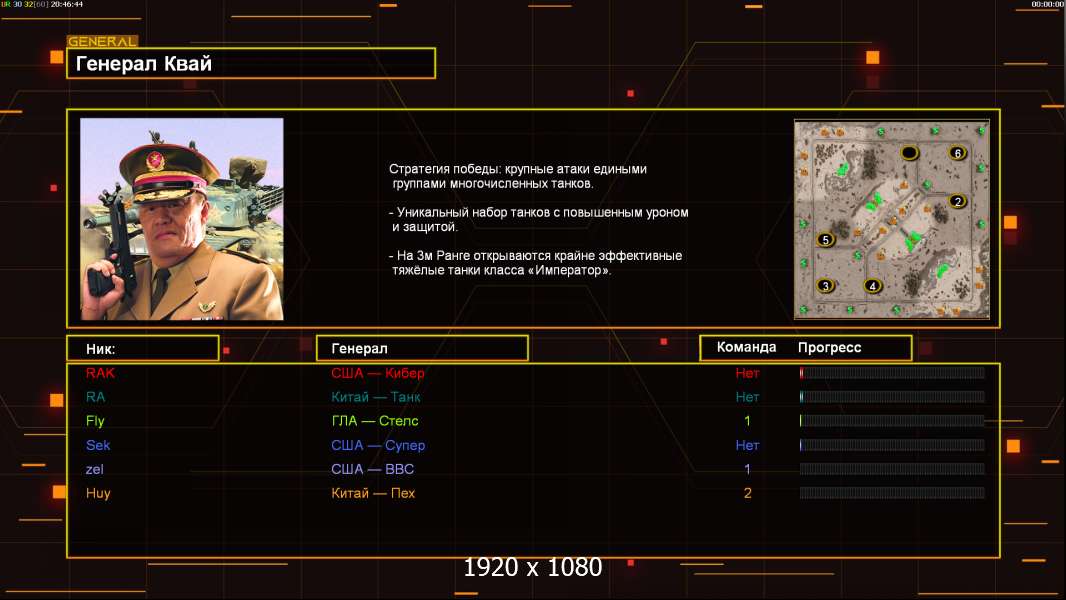Image resolution: width=1066 pixels, height=600 pixels.
Task: Click the "Команда" column header
Action: coord(746,347)
